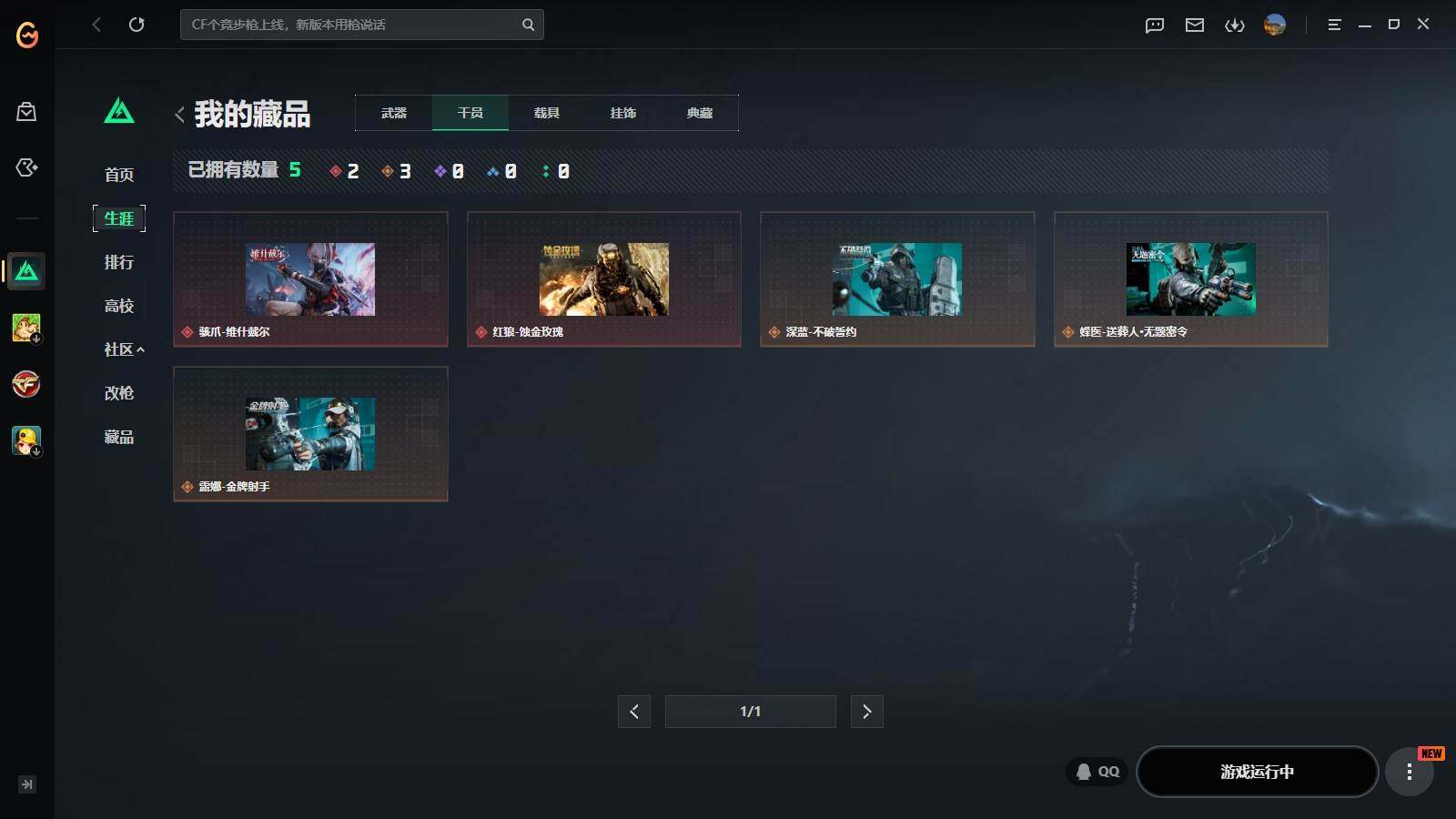Screen dimensions: 1456x819
Task: Open the download manager icon
Action: (1234, 25)
